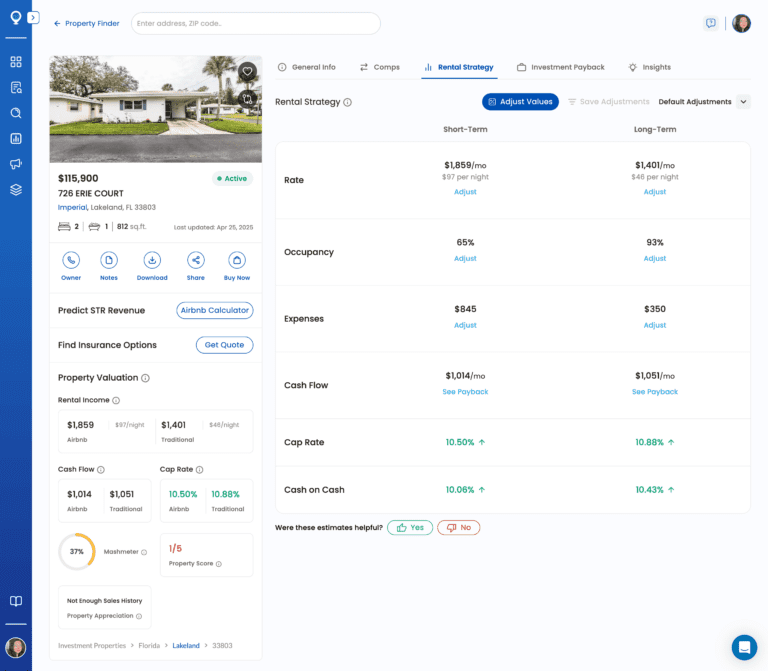Switch to the Comps tab
The width and height of the screenshot is (768, 671).
coord(379,67)
